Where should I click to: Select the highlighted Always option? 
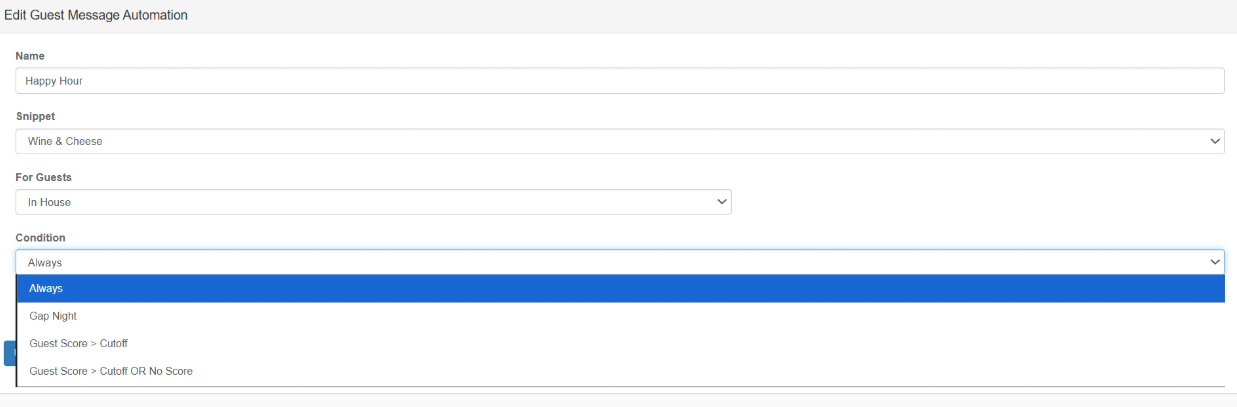coord(620,288)
